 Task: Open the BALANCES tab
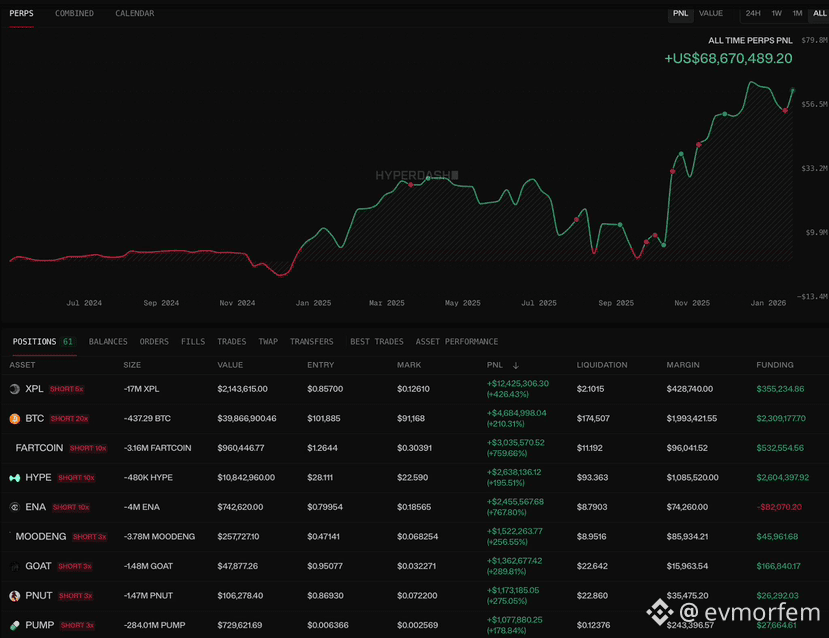[x=108, y=341]
